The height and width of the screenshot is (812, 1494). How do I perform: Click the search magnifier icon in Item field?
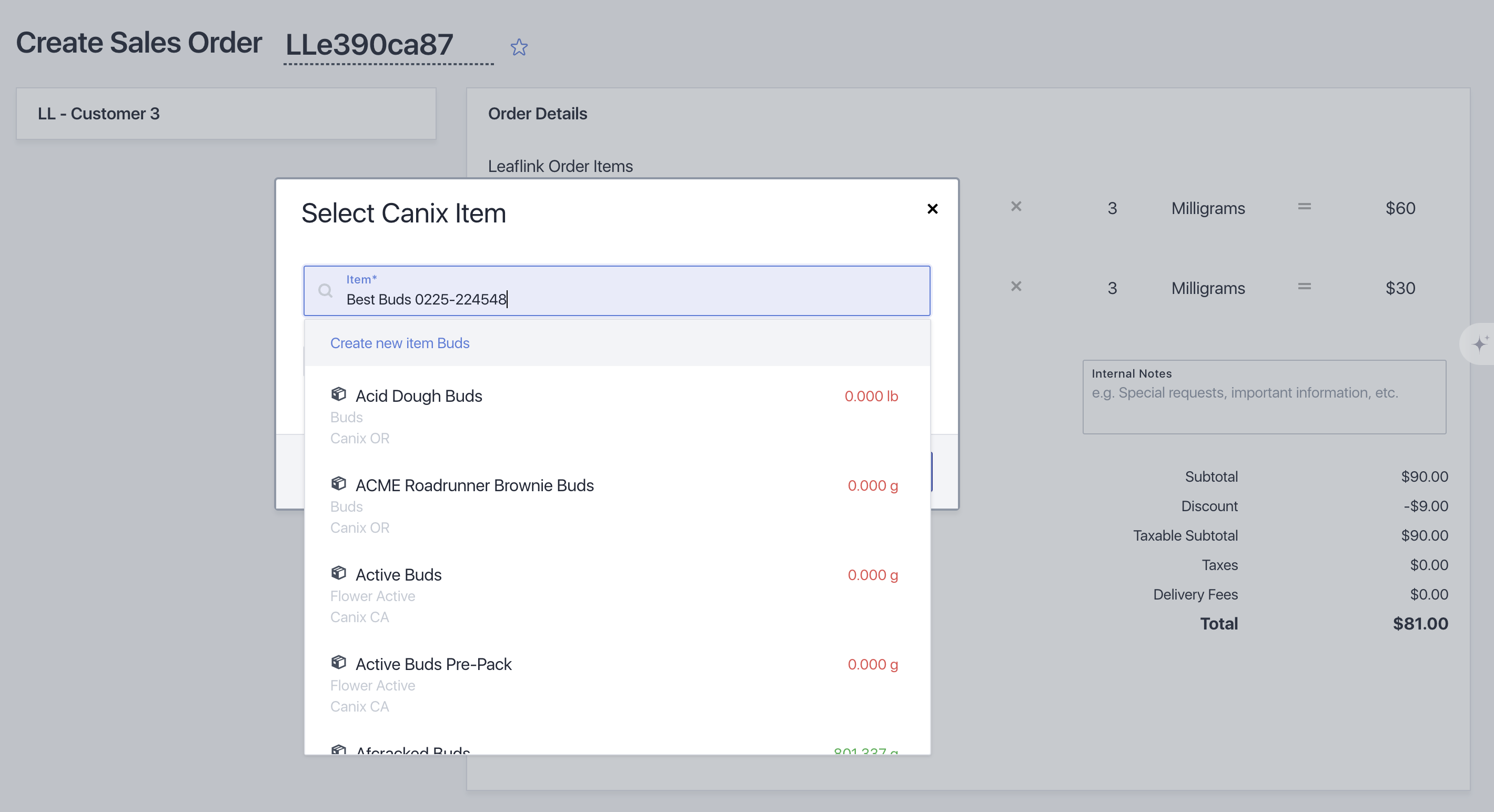(325, 291)
